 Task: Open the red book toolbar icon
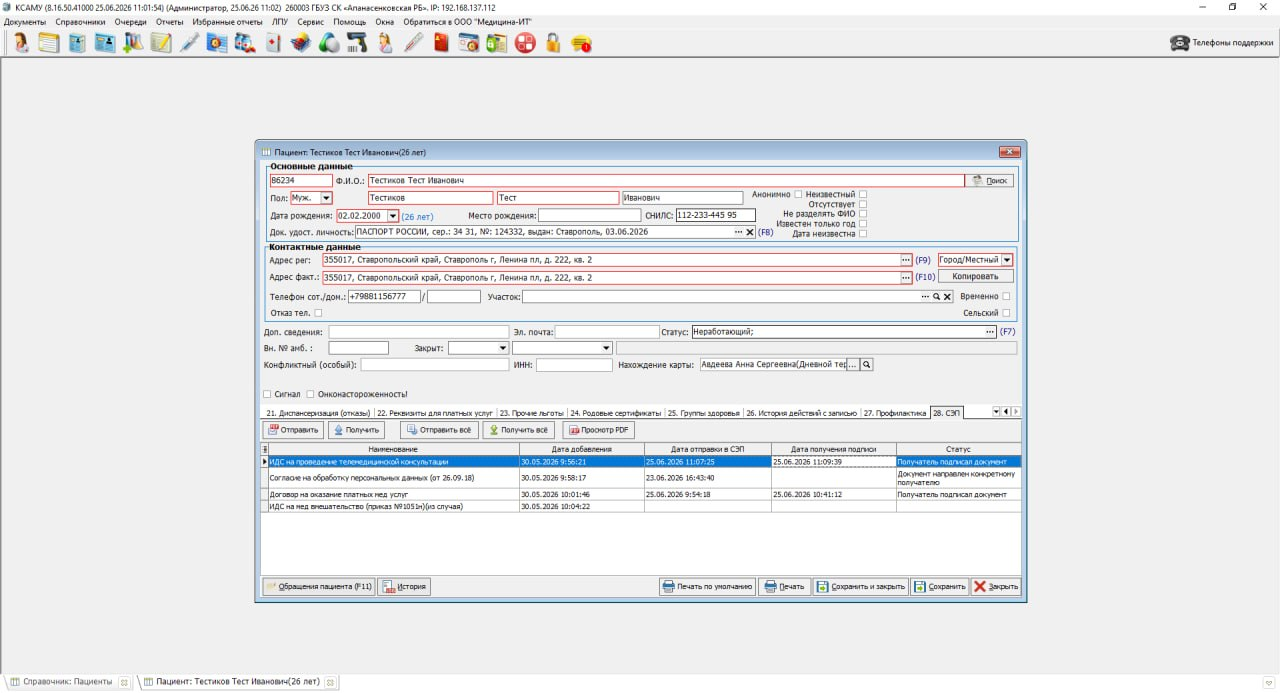441,43
